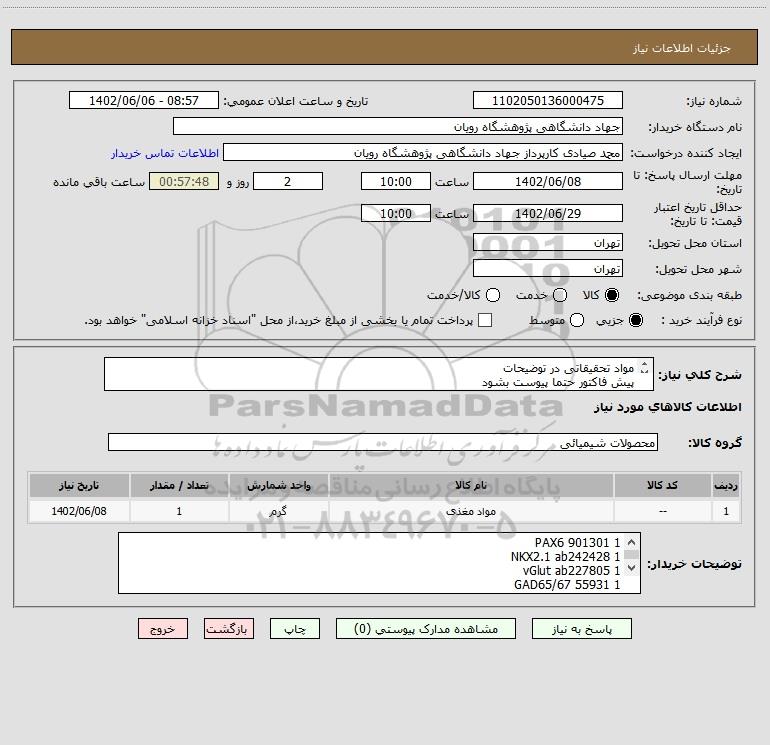Toggle the اسناد خزانه اسلامی payment checkbox
This screenshot has height=745, width=770.
pos(485,320)
